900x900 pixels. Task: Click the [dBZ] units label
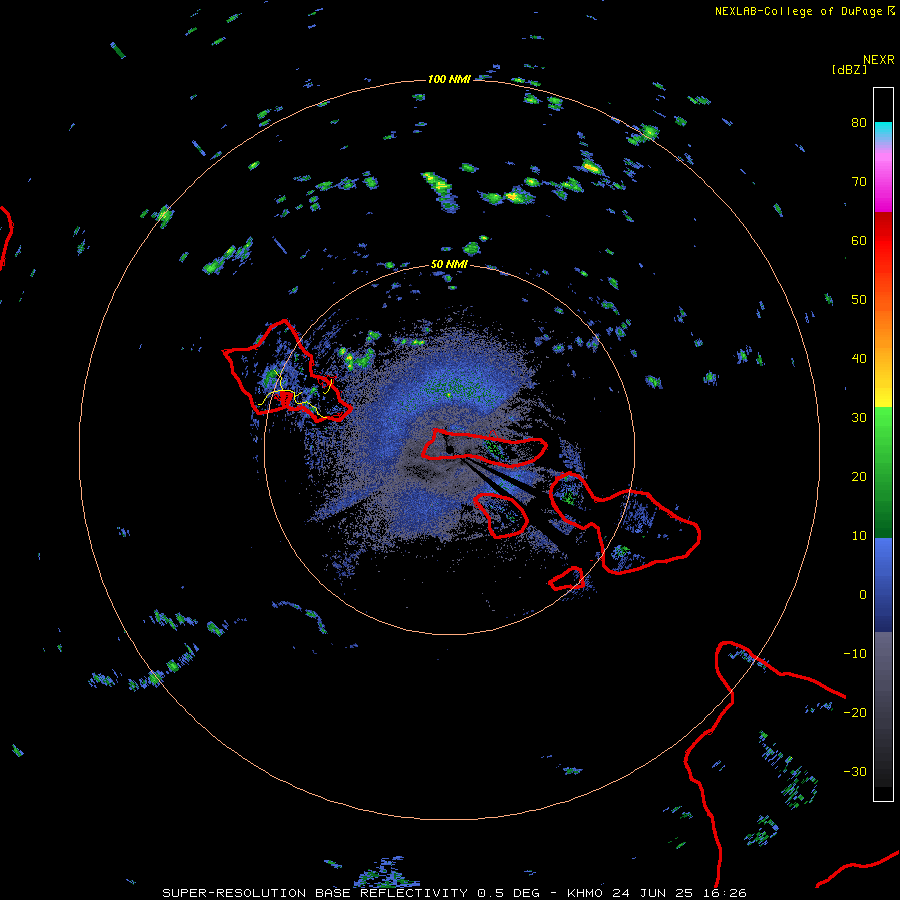(x=849, y=69)
